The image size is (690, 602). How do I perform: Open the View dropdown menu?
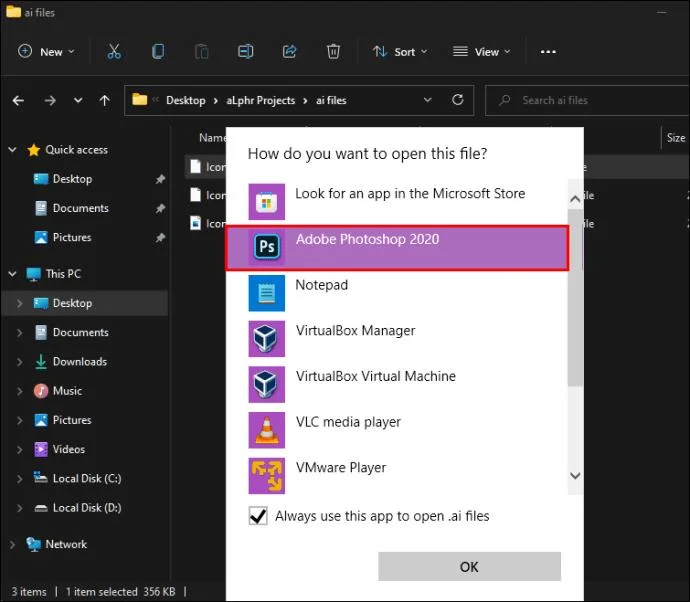click(x=482, y=52)
